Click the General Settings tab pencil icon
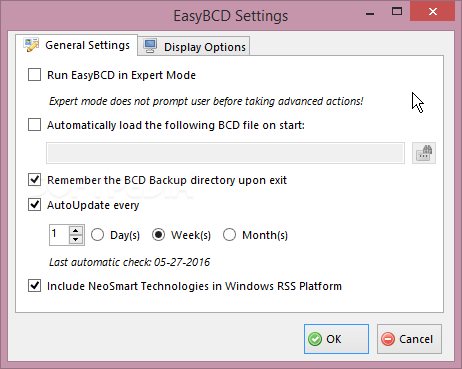 coord(31,45)
